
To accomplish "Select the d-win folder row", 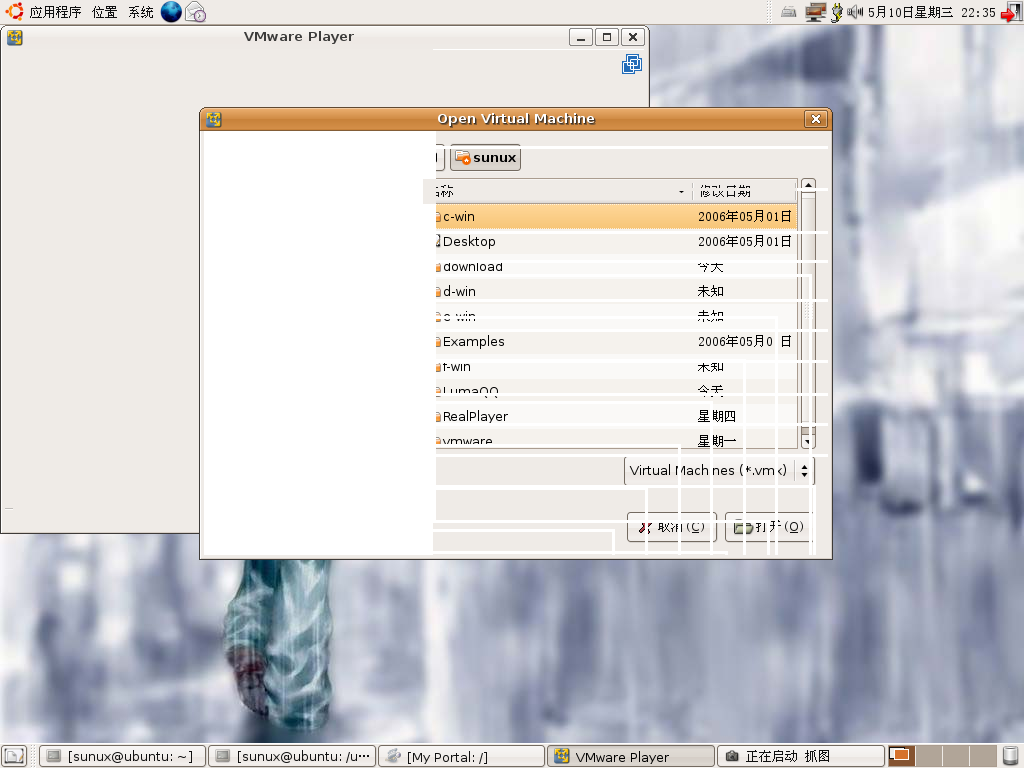I will click(x=616, y=291).
